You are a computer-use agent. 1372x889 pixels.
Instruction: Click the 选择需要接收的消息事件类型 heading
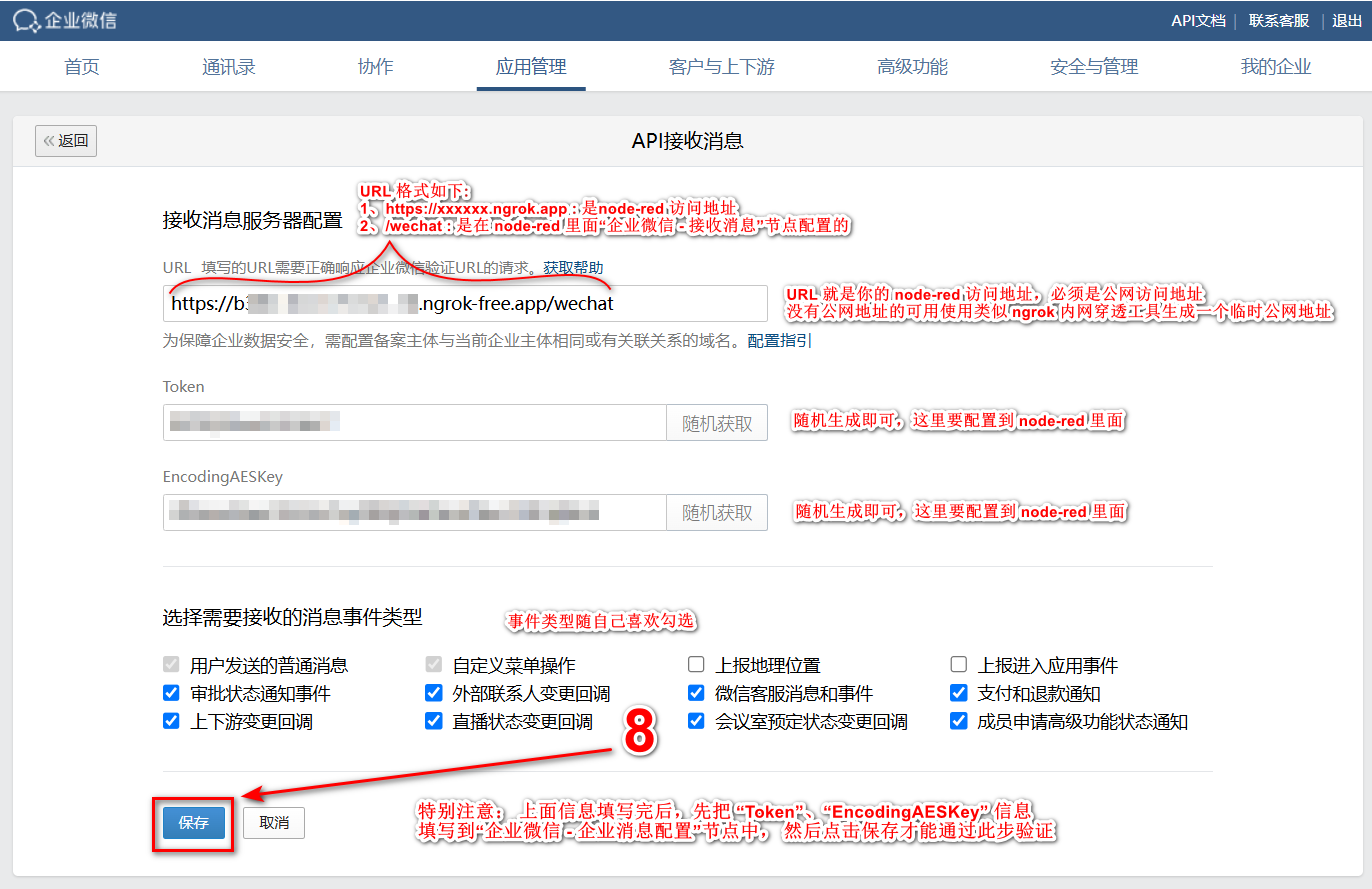click(x=292, y=617)
